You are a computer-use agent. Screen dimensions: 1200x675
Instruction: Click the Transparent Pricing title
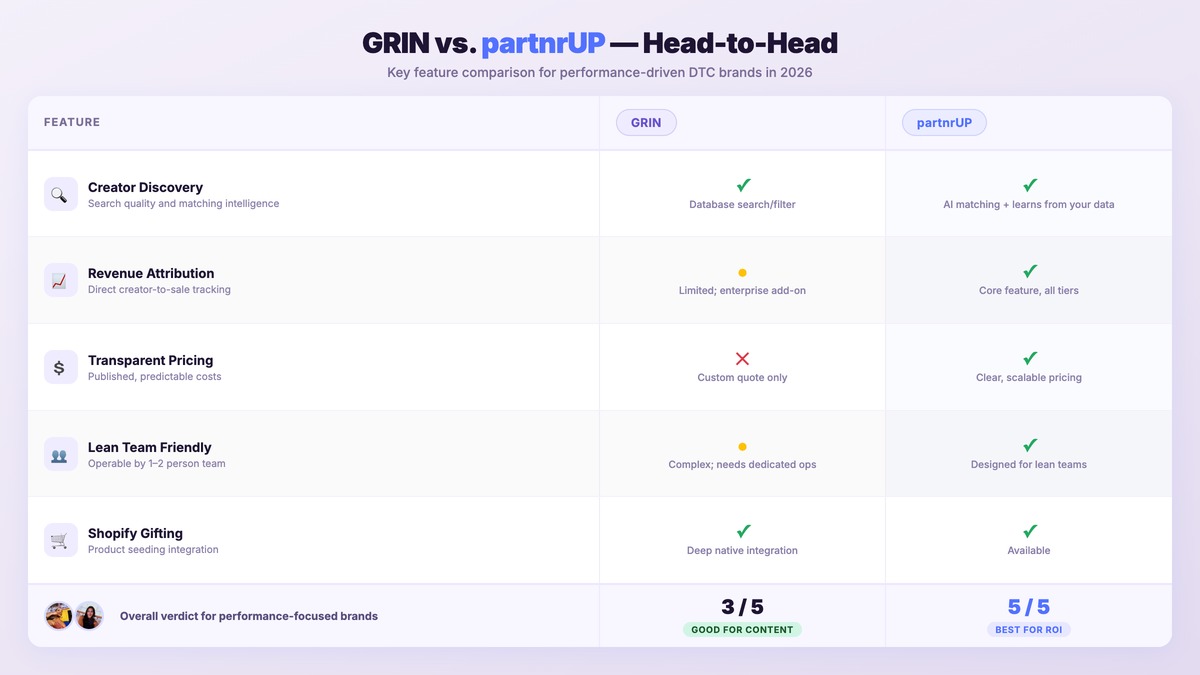click(x=150, y=360)
